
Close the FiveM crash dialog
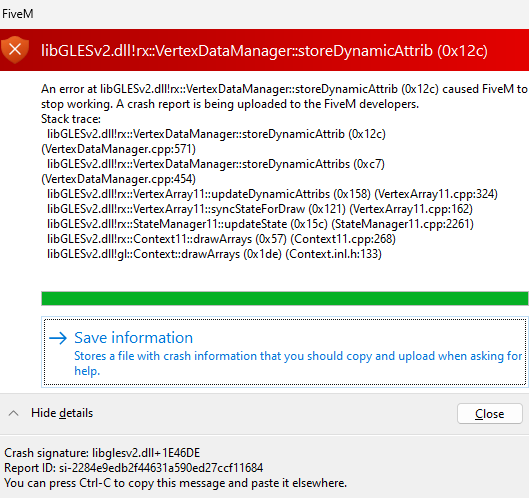(490, 414)
